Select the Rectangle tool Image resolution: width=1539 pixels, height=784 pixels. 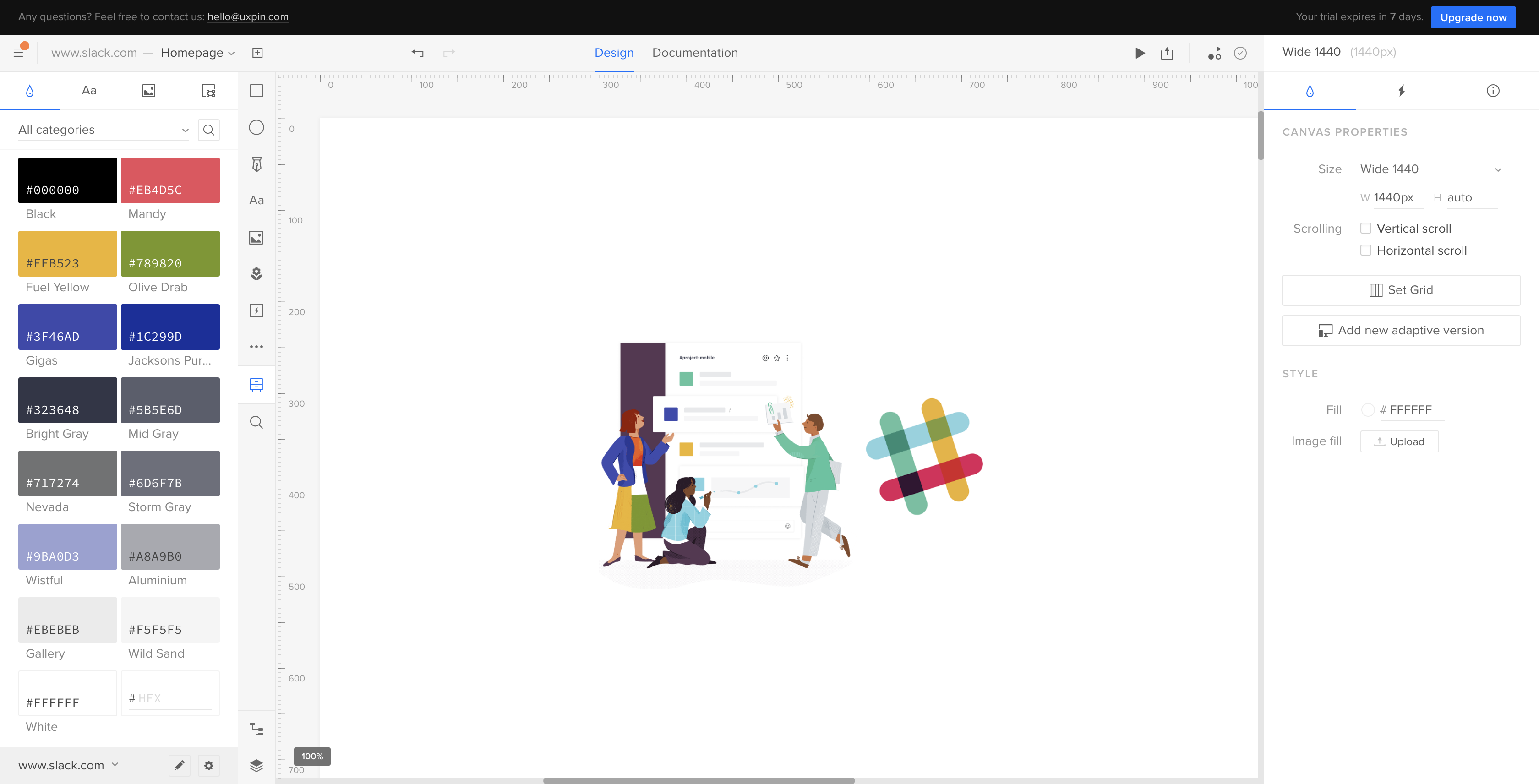tap(256, 91)
